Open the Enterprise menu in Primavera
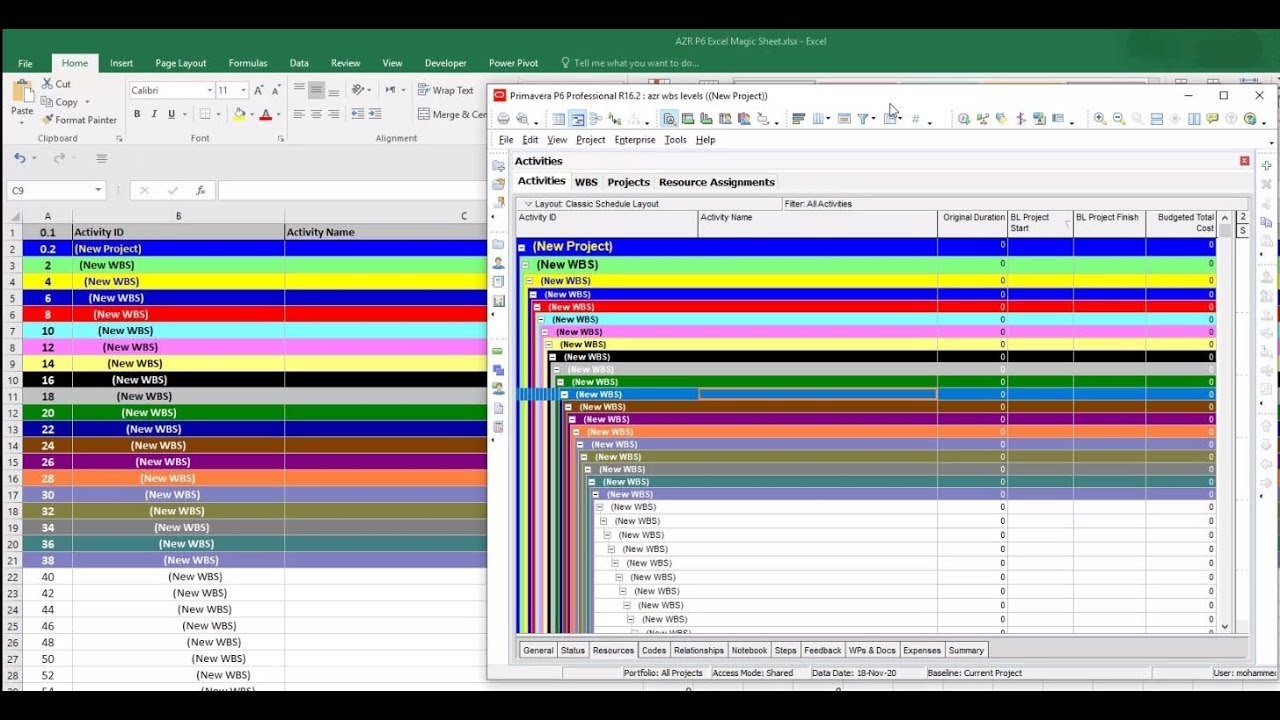 coord(635,140)
